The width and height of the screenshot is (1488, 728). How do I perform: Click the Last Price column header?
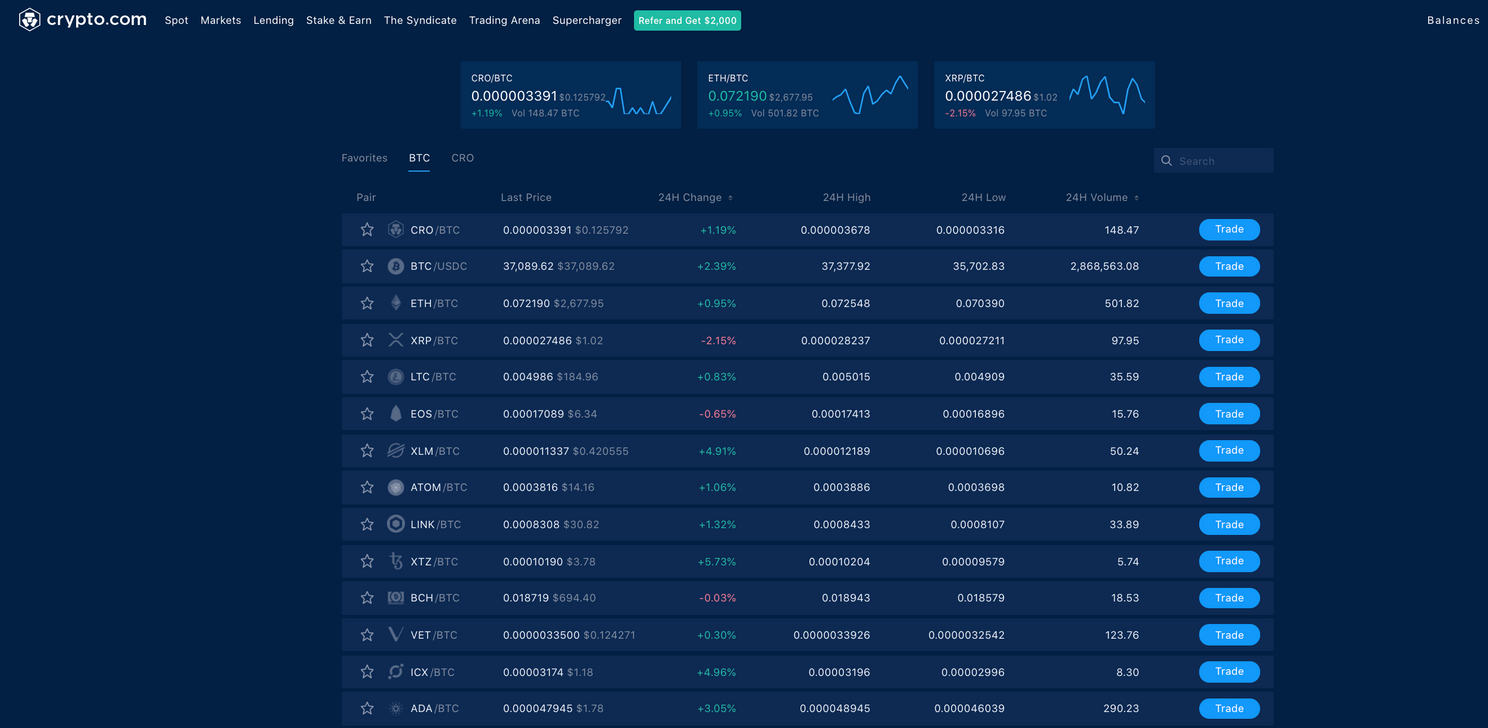[x=526, y=198]
